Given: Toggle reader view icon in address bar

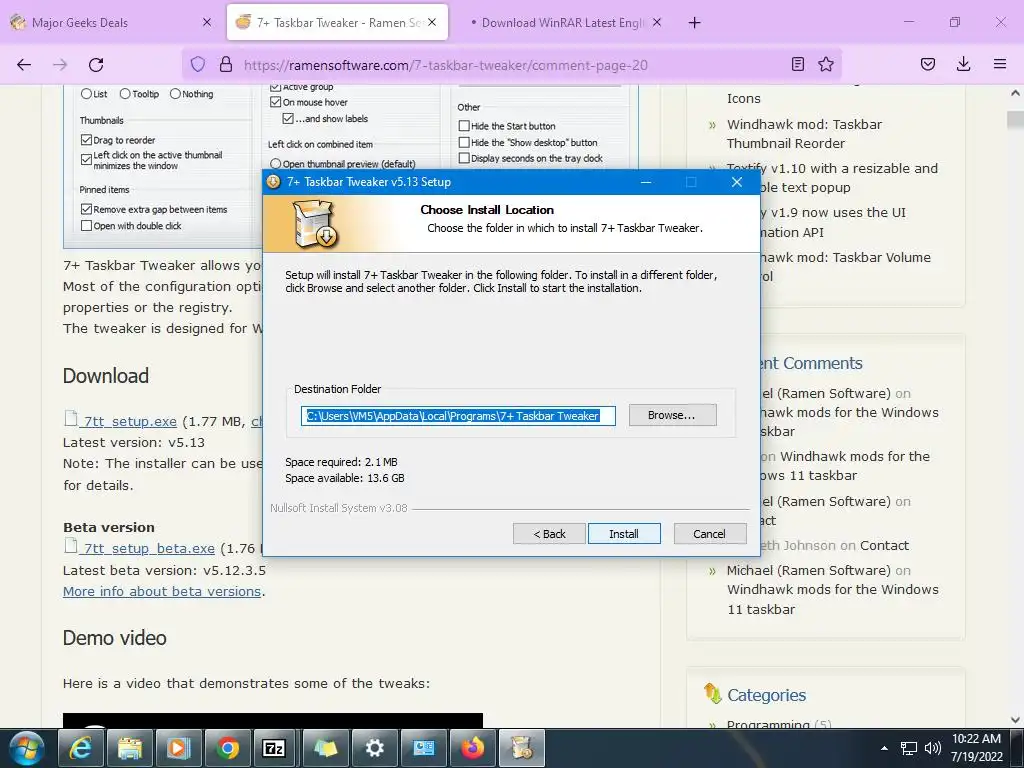Looking at the screenshot, I should coord(797,64).
